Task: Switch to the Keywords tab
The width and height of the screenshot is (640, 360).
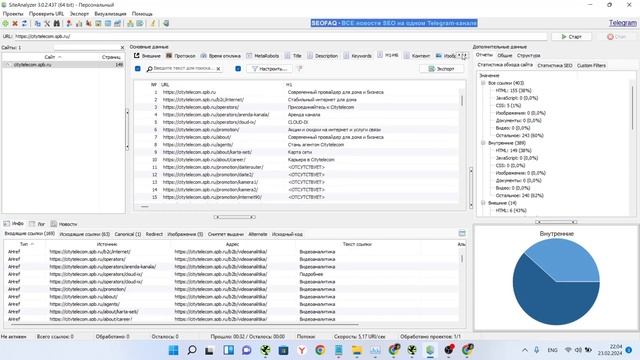Action: pos(358,56)
